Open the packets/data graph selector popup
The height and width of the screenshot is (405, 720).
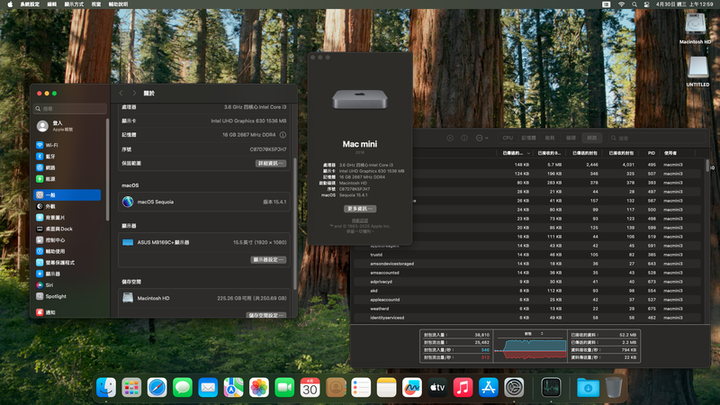(534, 333)
